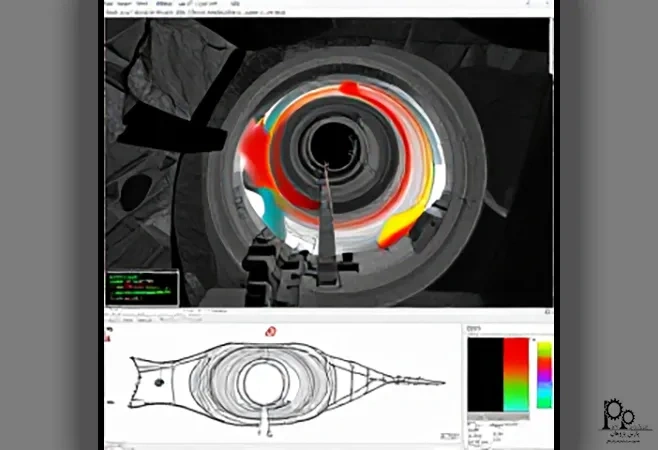
Task: Click the gray horizontal bar beneath the color gradient
Action: pos(499,416)
